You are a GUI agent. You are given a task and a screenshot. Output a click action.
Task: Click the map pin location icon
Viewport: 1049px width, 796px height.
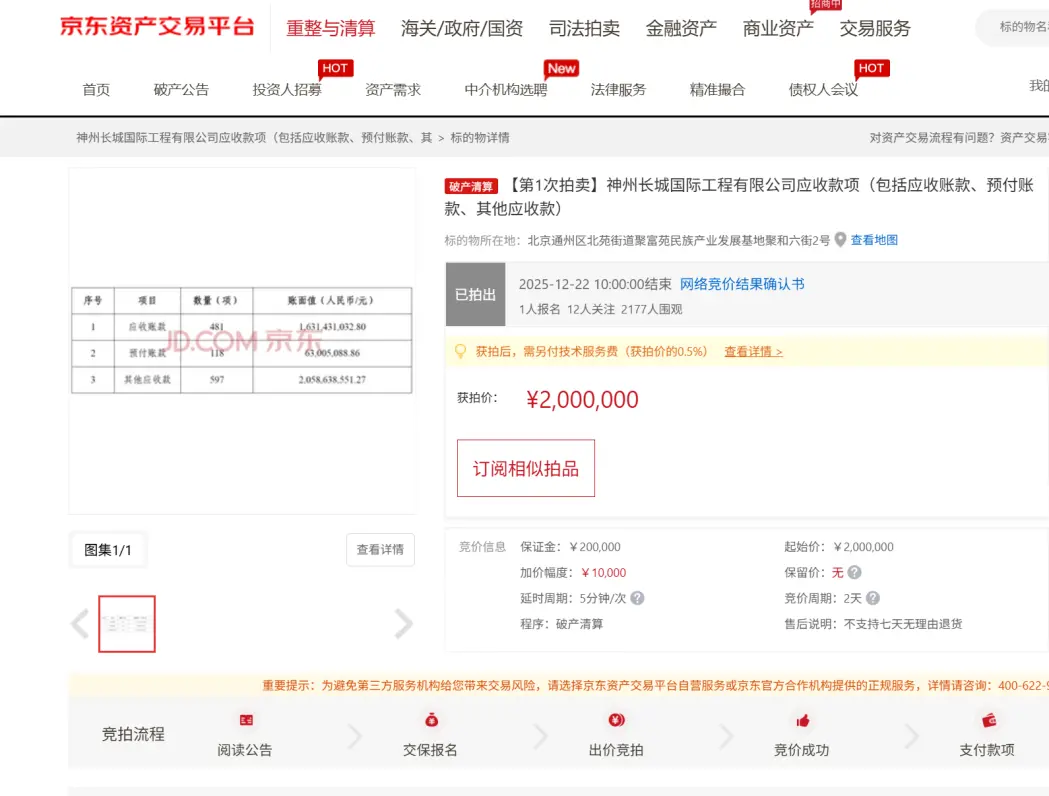840,240
